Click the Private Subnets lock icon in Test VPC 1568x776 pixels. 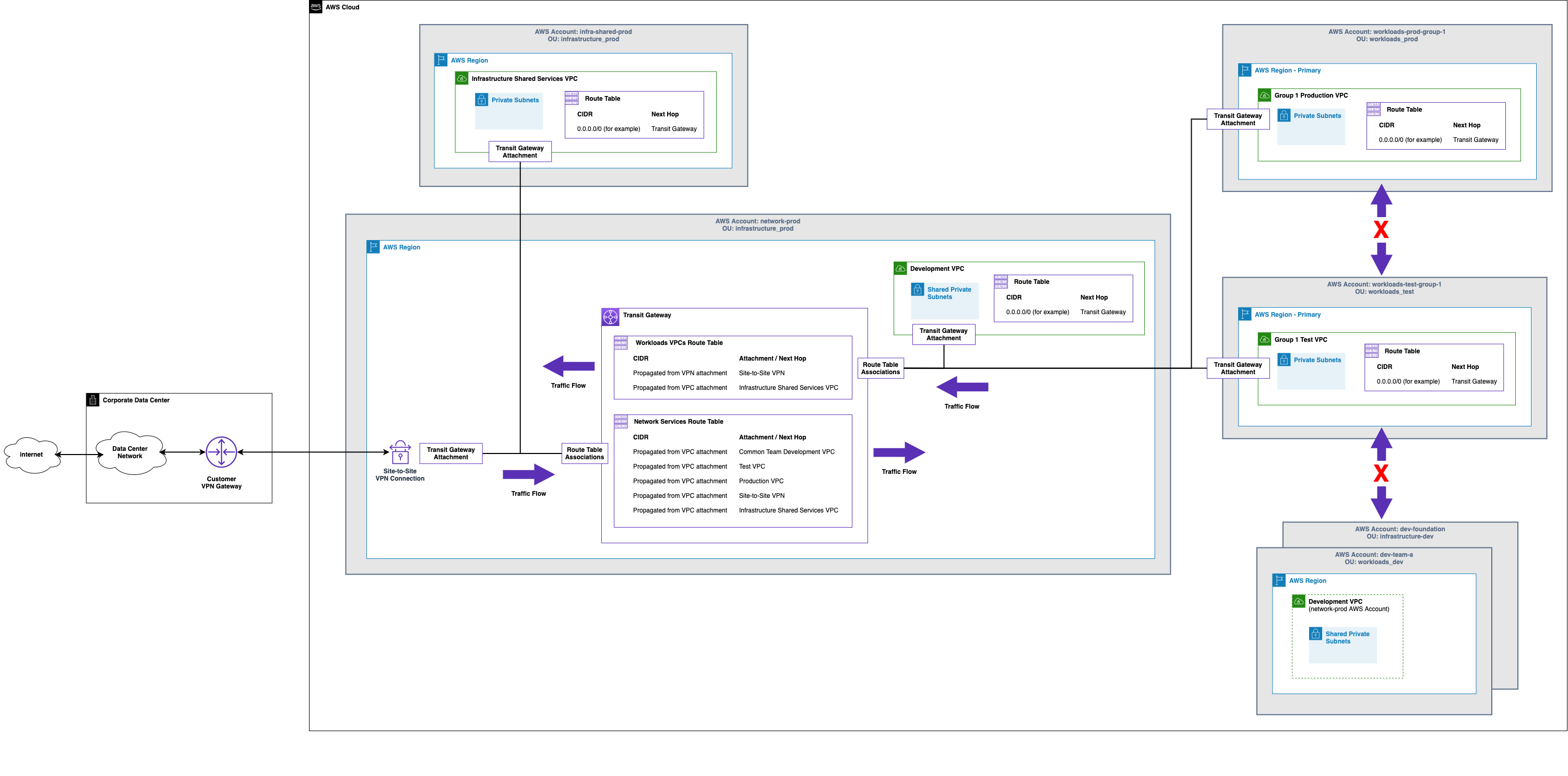coord(1284,360)
